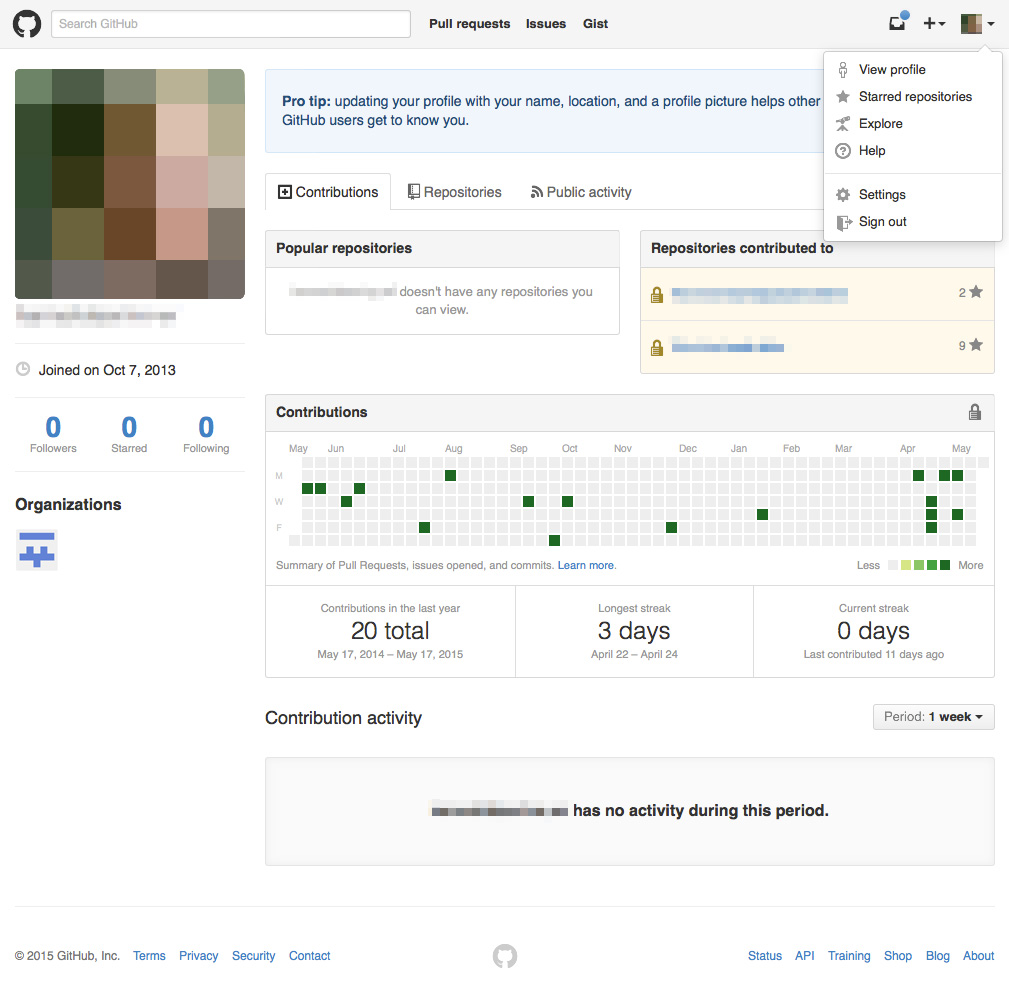Expand the plus create-new dropdown
1009x1005 pixels.
(x=934, y=24)
